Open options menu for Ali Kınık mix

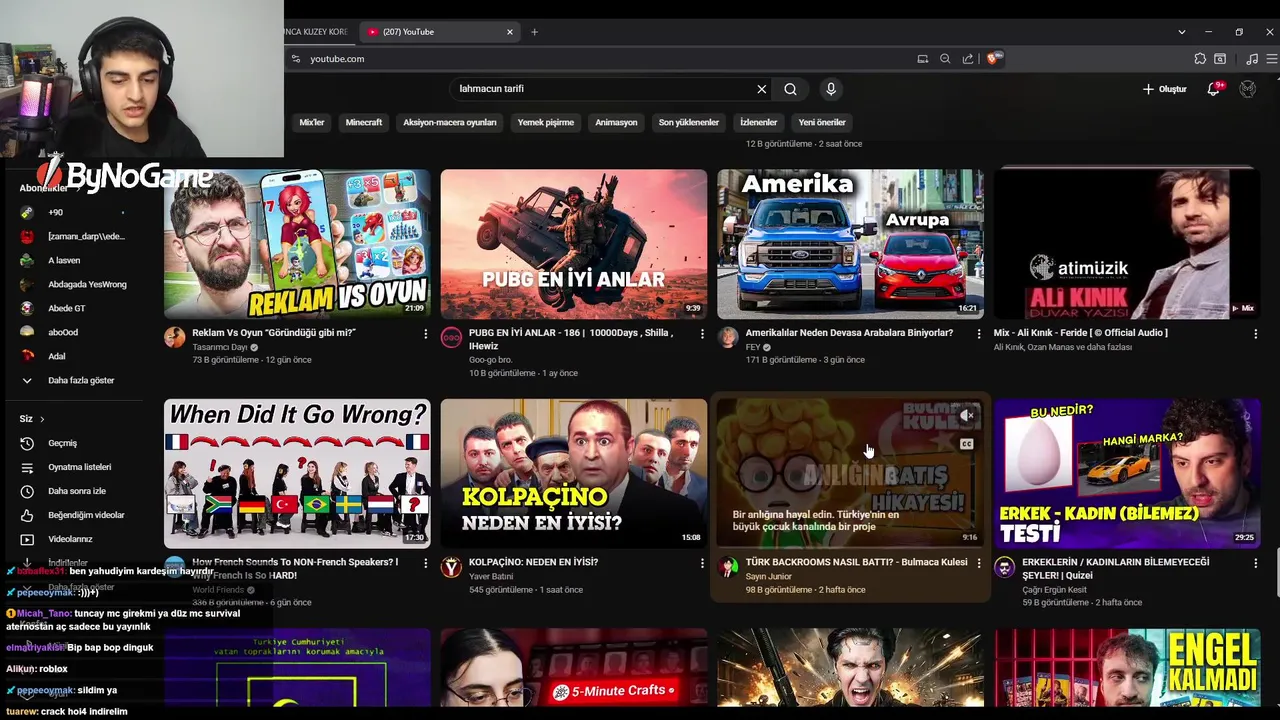tap(1256, 334)
